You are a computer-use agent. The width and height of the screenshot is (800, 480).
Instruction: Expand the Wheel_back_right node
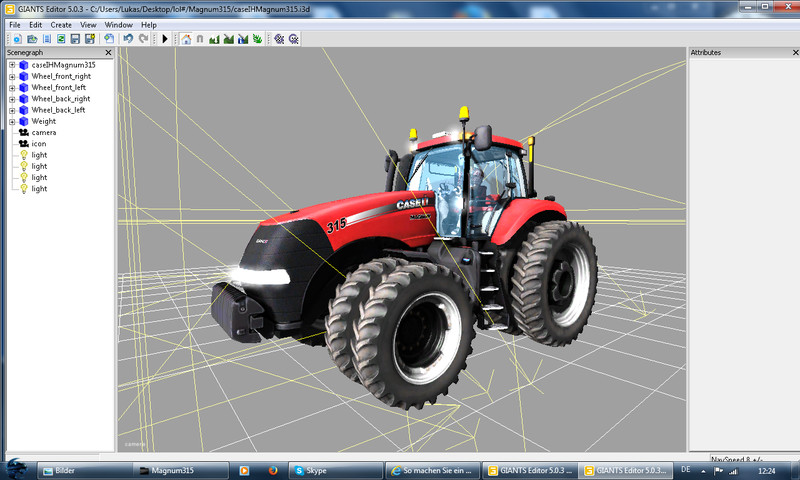point(12,99)
